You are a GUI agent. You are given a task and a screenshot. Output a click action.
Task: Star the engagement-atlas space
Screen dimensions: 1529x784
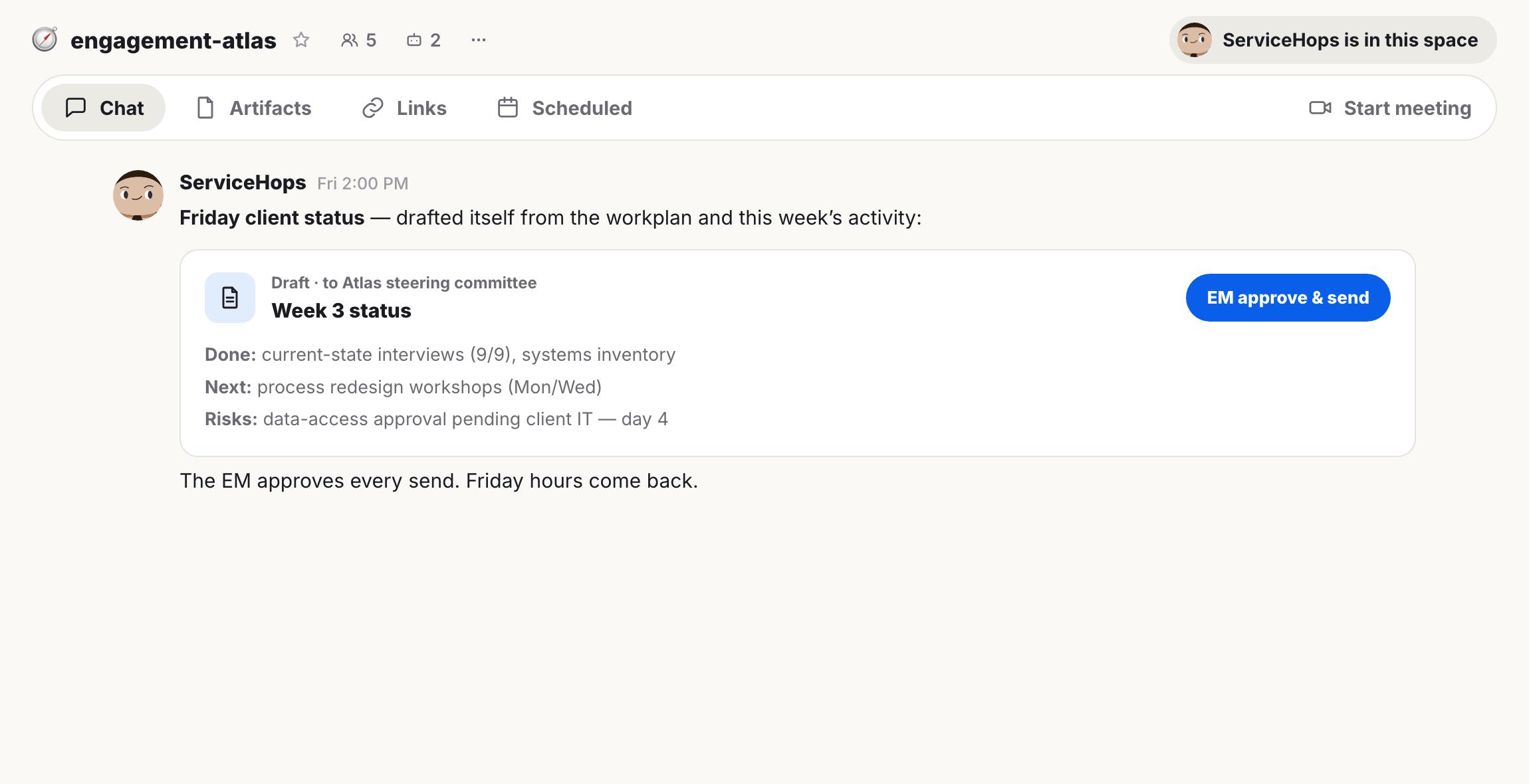pos(301,40)
